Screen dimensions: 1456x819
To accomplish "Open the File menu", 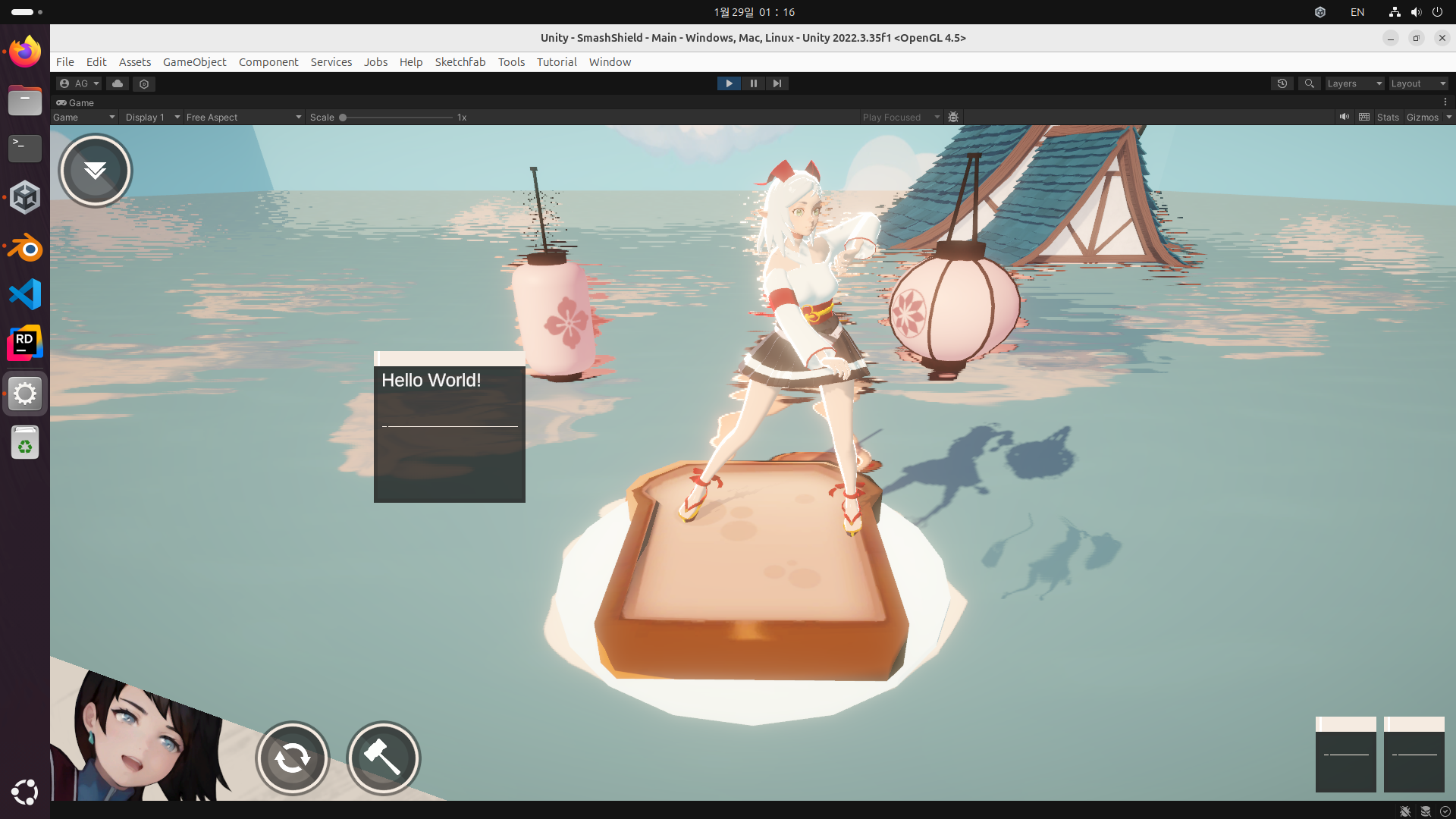I will click(65, 62).
